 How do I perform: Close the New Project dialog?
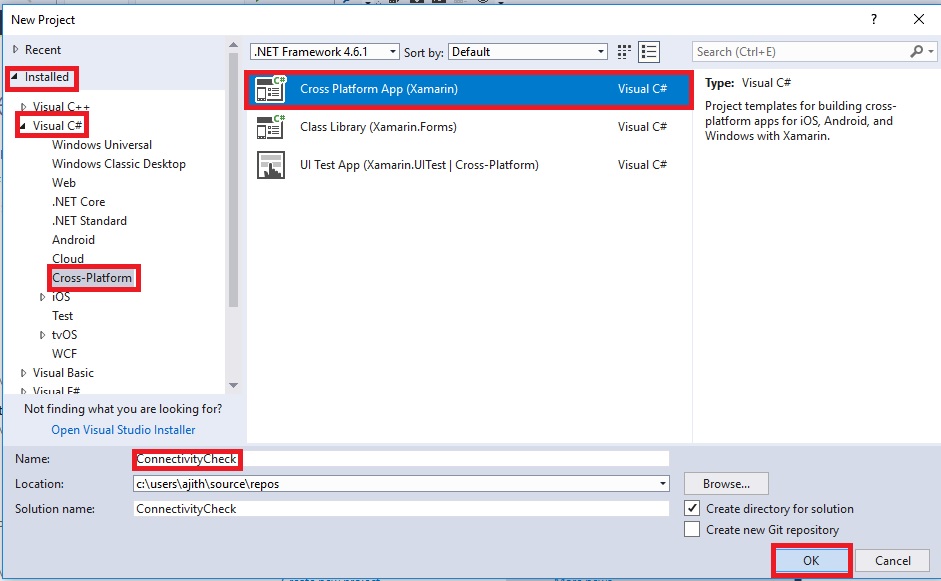(919, 19)
